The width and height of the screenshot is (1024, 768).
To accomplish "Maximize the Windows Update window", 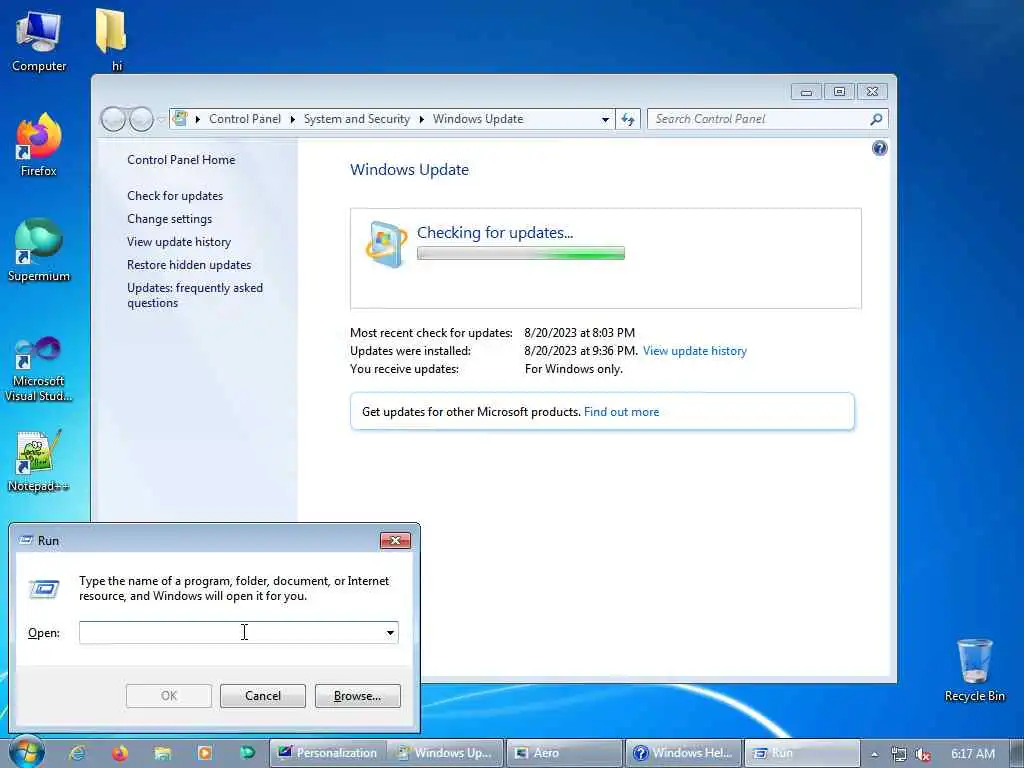I will tap(839, 91).
